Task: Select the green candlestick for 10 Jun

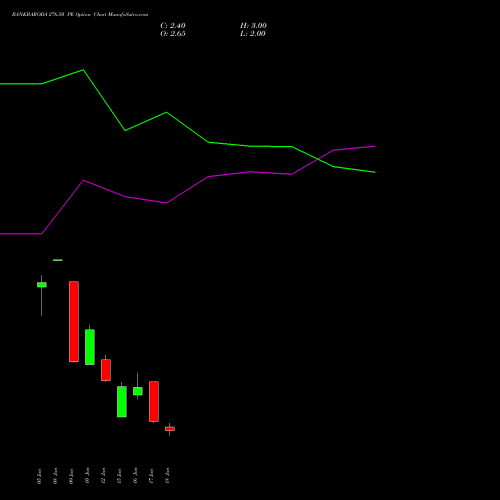Action: tap(90, 347)
